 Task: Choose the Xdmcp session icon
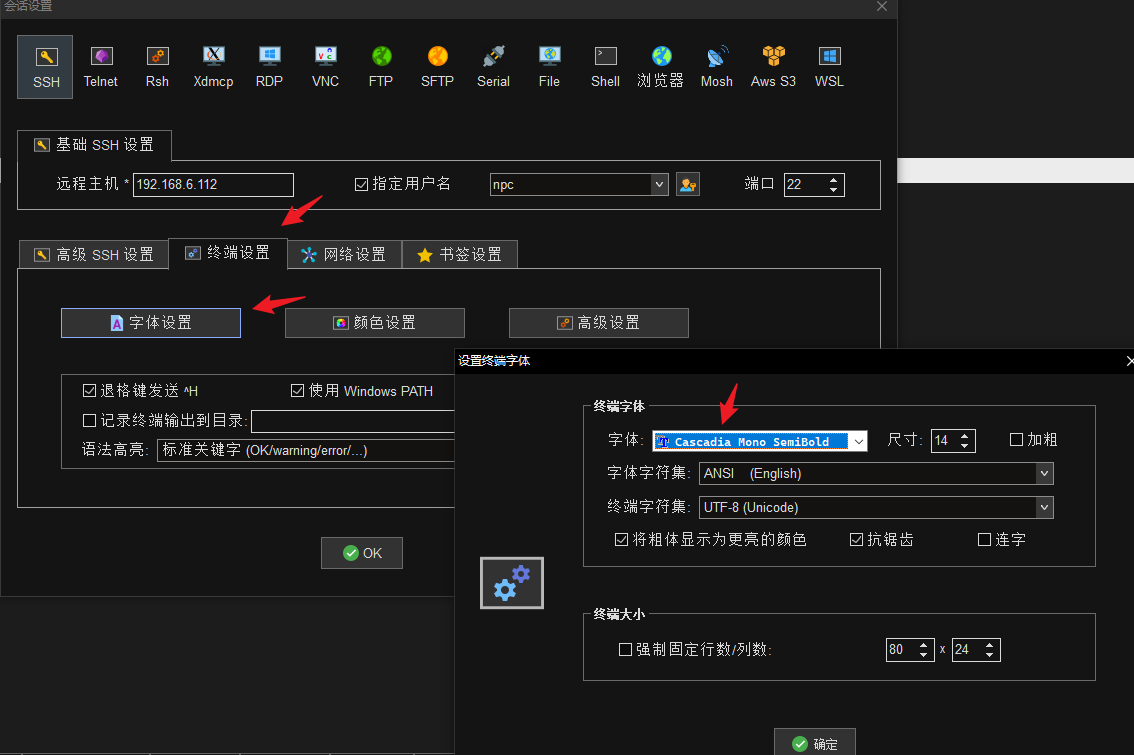213,67
